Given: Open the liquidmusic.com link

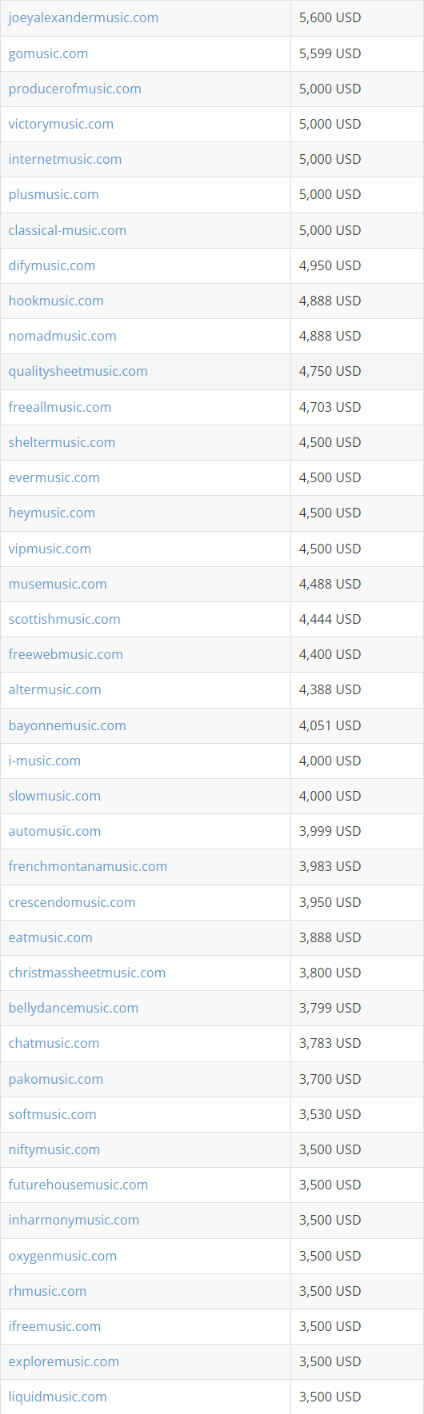Looking at the screenshot, I should (x=58, y=1397).
